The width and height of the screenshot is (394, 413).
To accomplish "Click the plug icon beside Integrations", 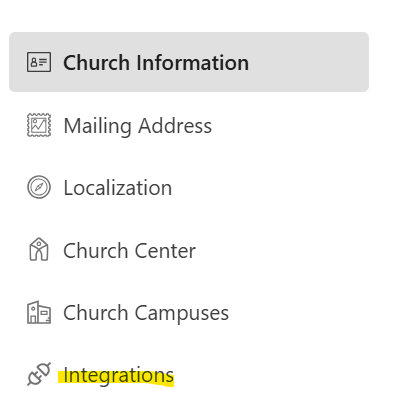I will click(39, 374).
